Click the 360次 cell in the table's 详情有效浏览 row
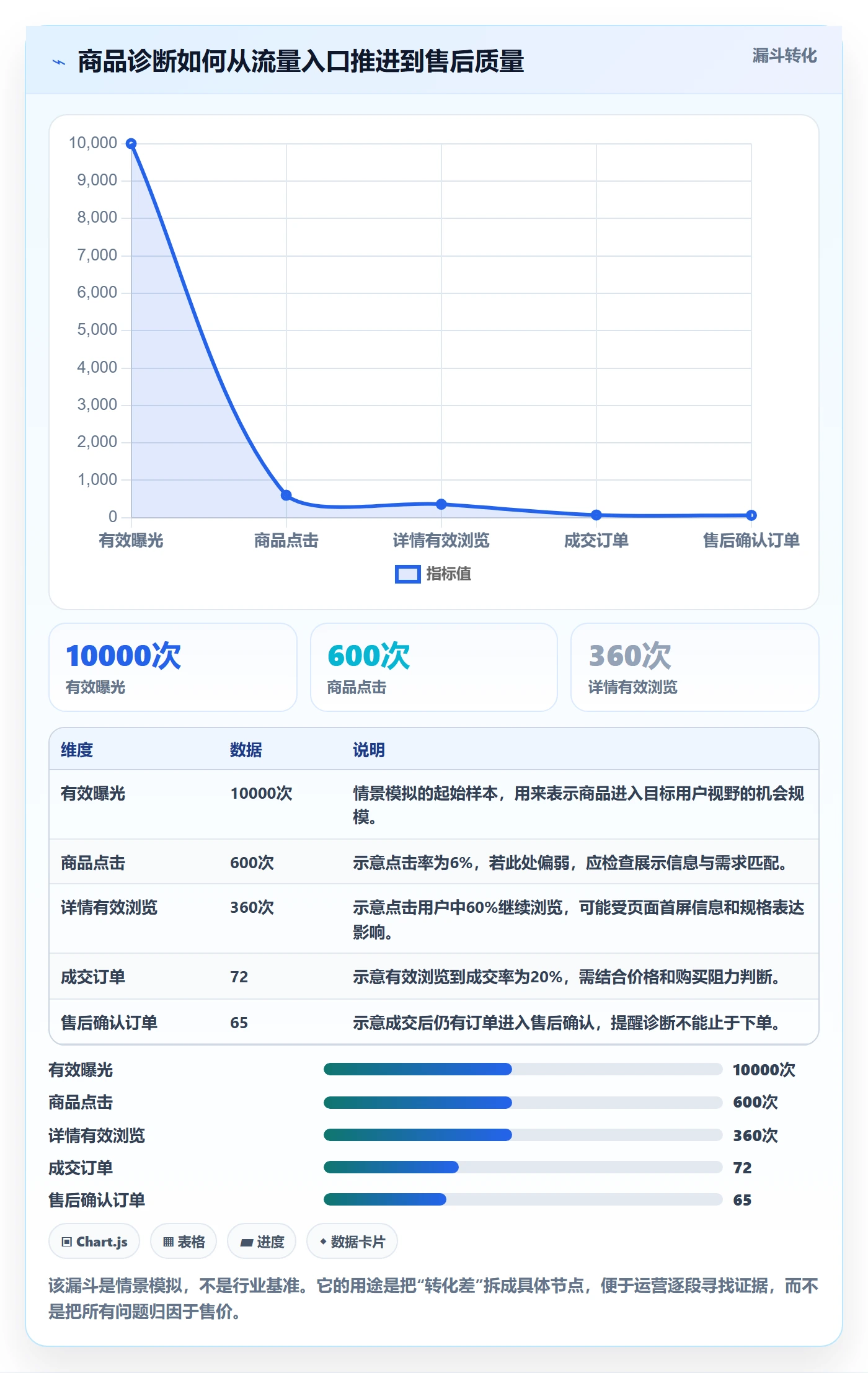868x1373 pixels. [252, 907]
